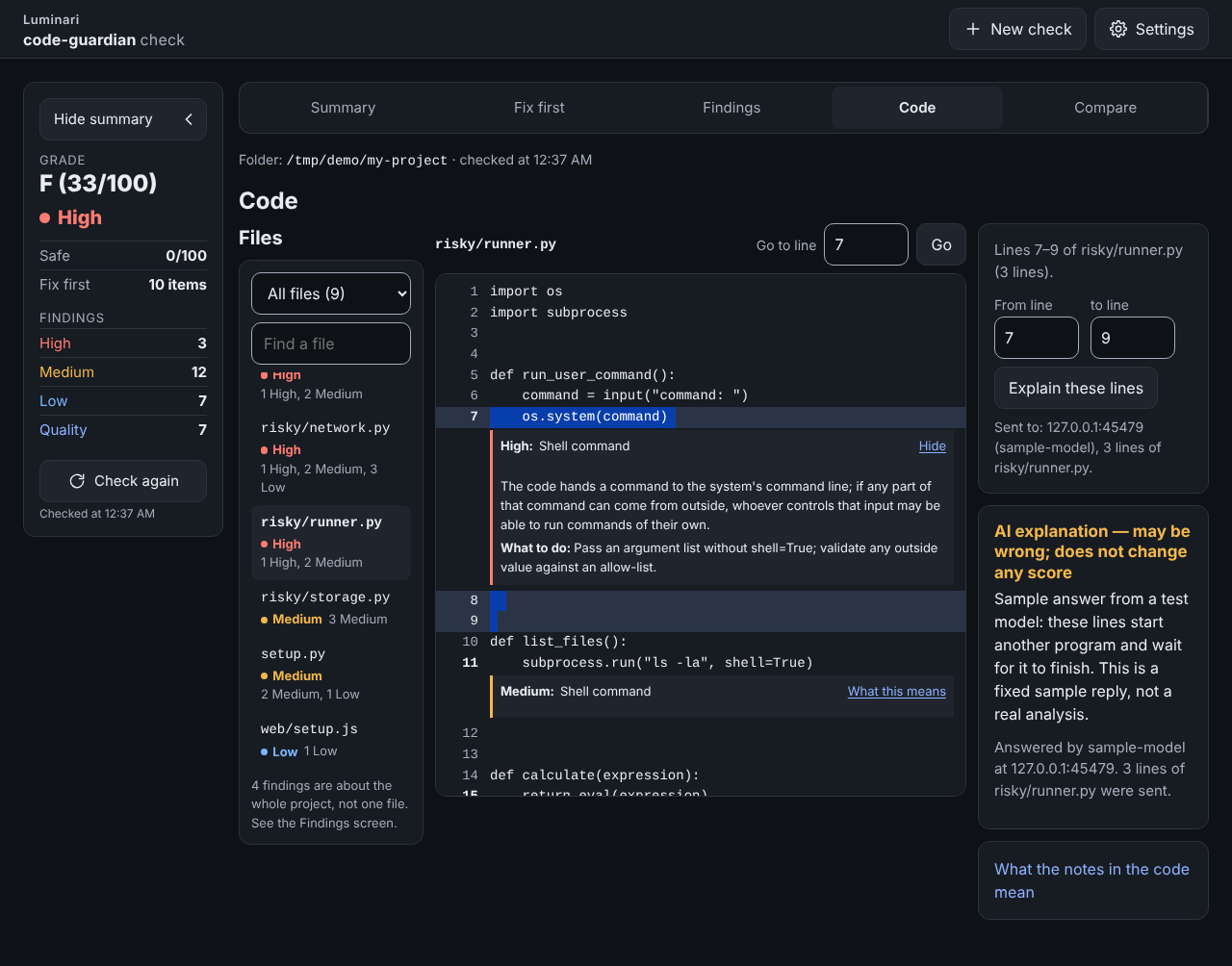The height and width of the screenshot is (966, 1232).
Task: Click the From line field
Action: 1037,338
